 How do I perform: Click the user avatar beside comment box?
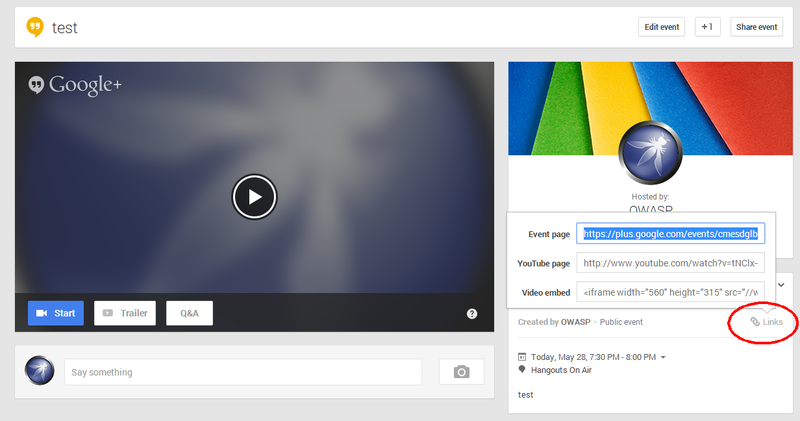click(x=39, y=371)
